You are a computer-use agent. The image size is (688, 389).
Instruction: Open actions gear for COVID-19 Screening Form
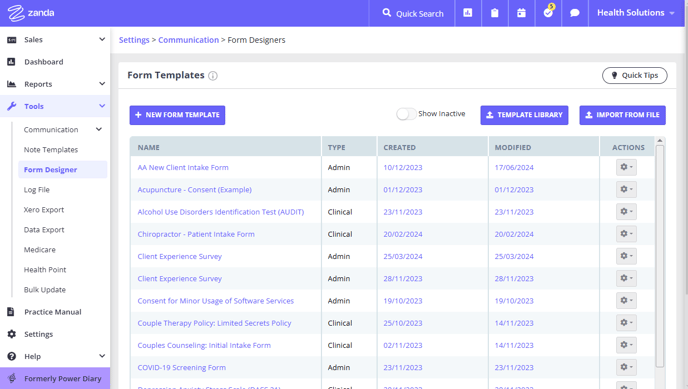pos(626,367)
